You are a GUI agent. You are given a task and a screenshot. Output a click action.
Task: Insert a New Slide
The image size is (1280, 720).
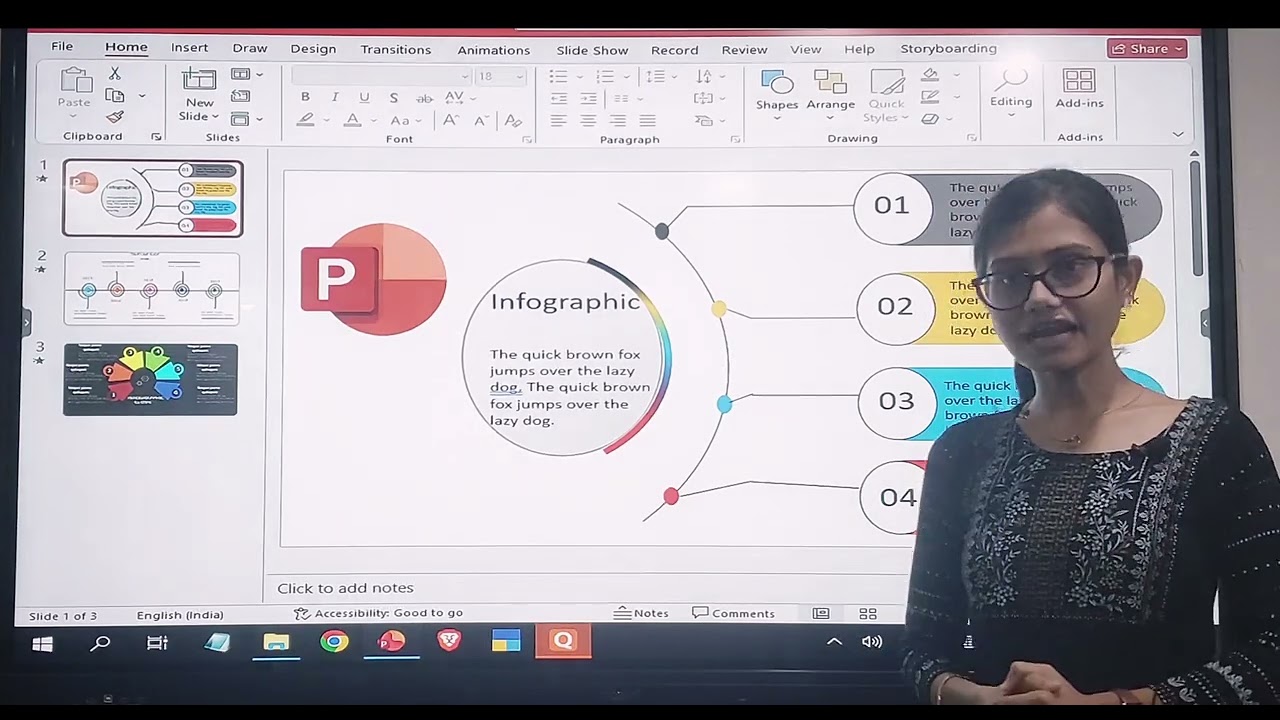(x=199, y=96)
